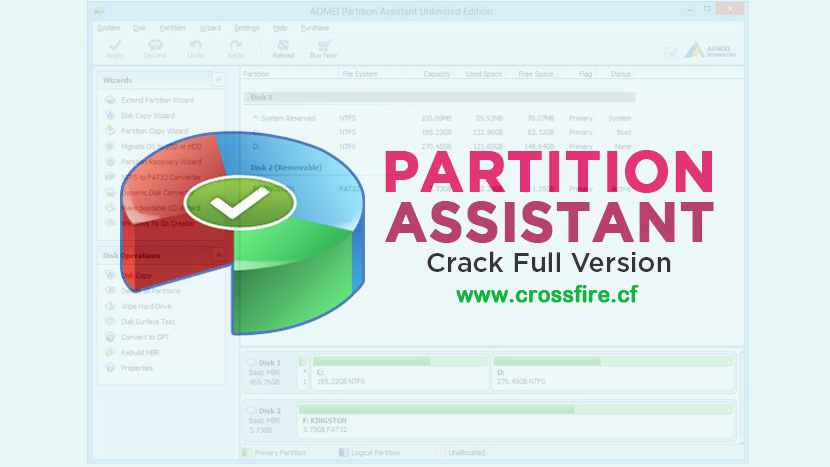Open Disk Copy Wizard link
Image resolution: width=830 pixels, height=467 pixels.
click(x=148, y=115)
